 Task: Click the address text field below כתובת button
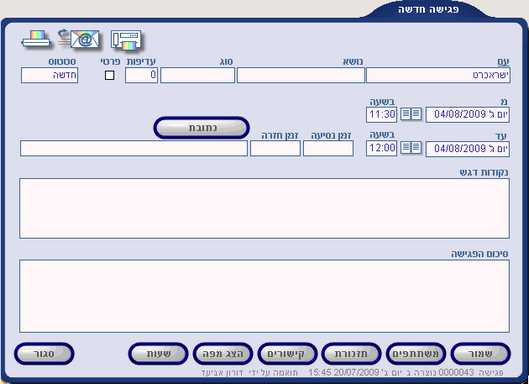pos(134,148)
